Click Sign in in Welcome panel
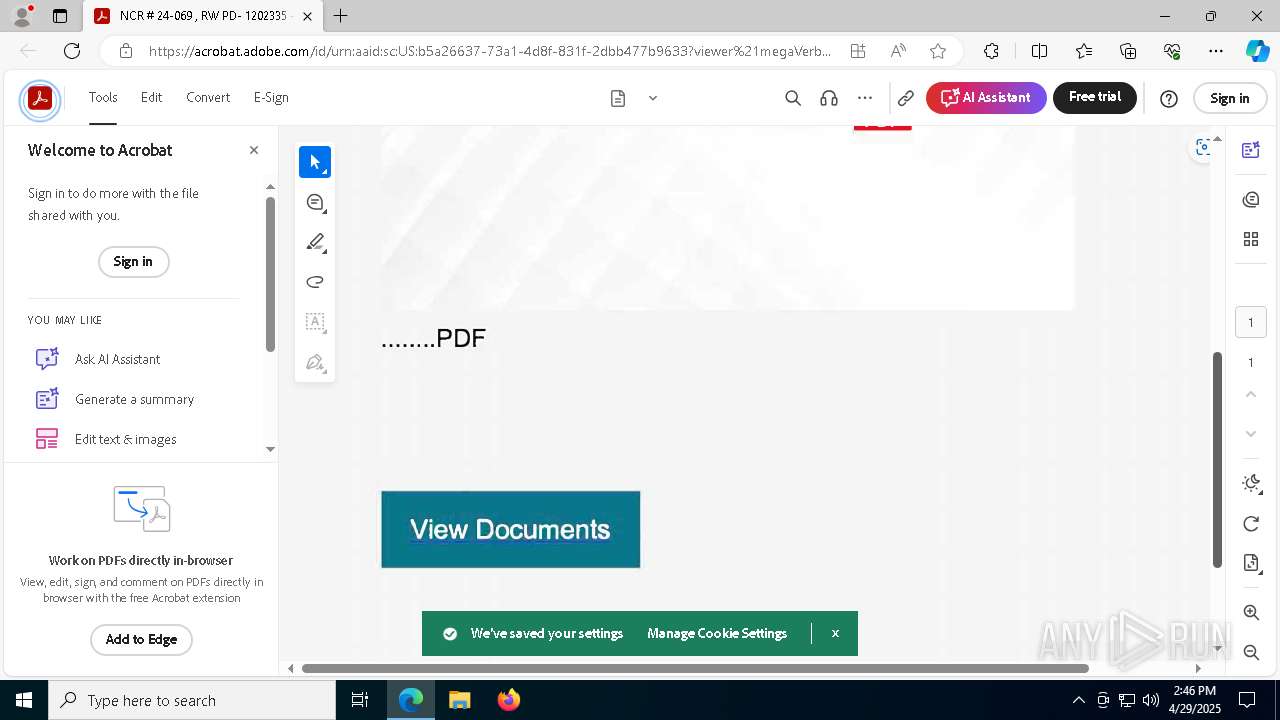Screen dimensions: 1280x720 point(133,262)
